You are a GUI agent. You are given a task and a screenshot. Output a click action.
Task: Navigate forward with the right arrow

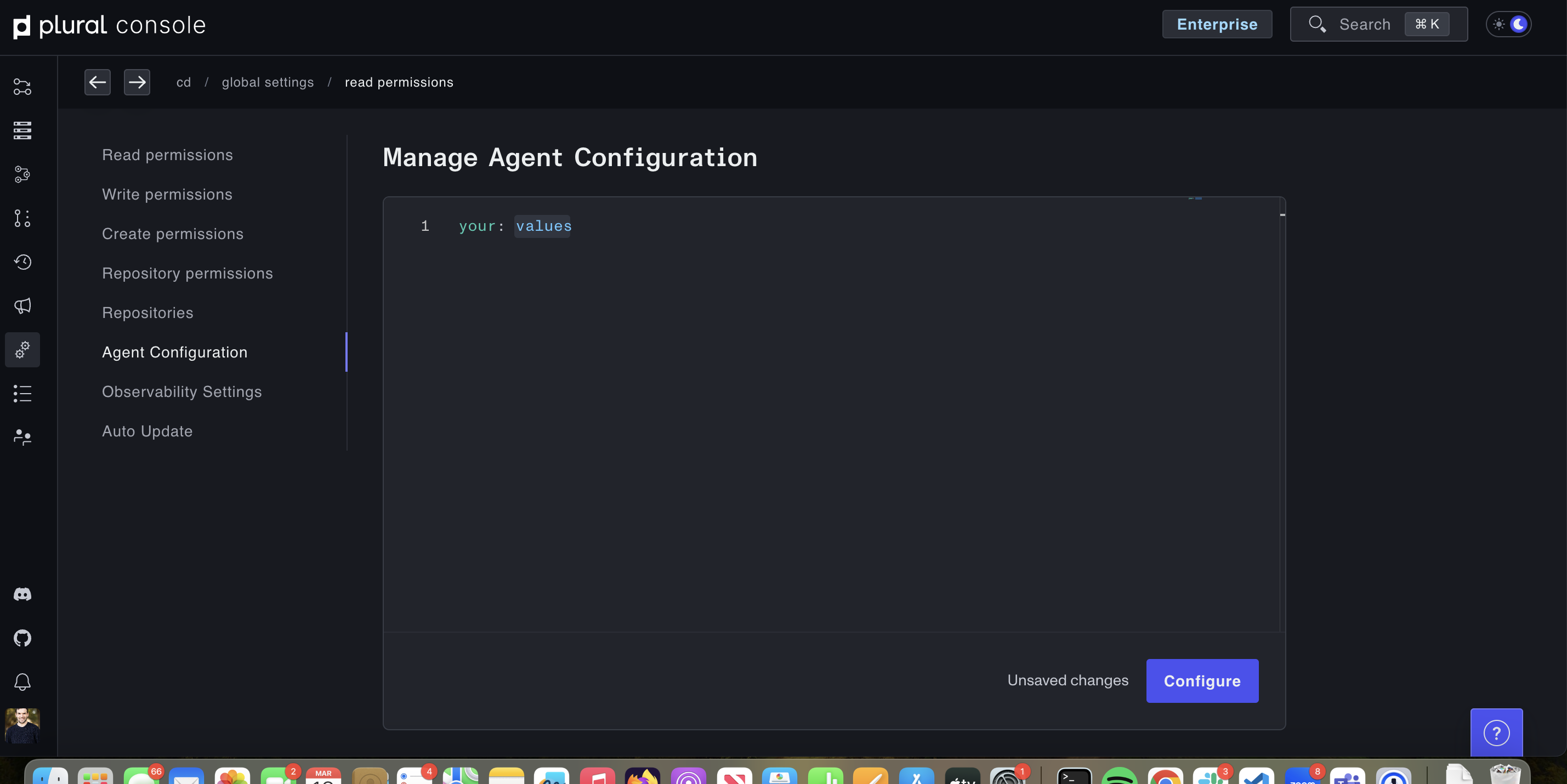(x=137, y=82)
